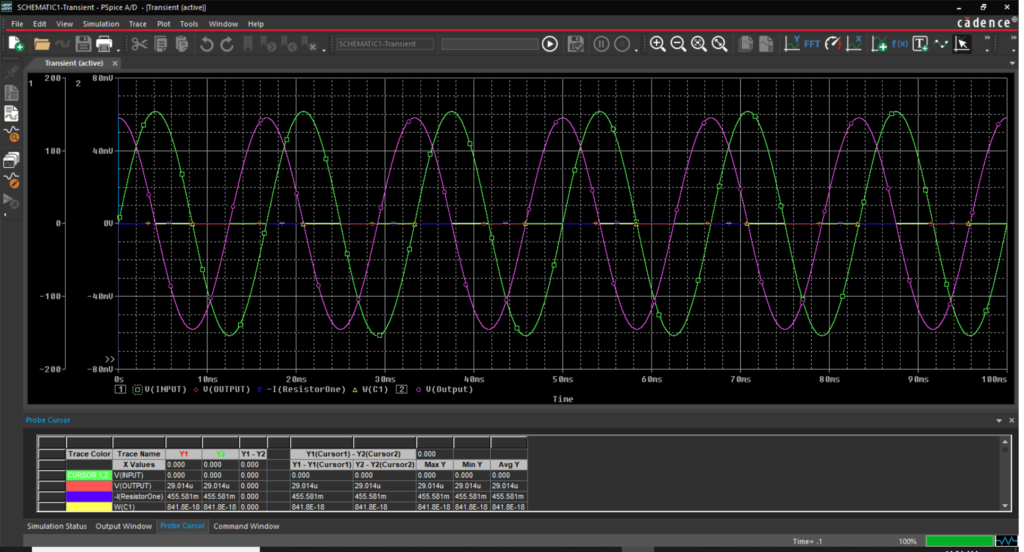This screenshot has width=1024, height=552.
Task: Redo the last action
Action: click(227, 44)
